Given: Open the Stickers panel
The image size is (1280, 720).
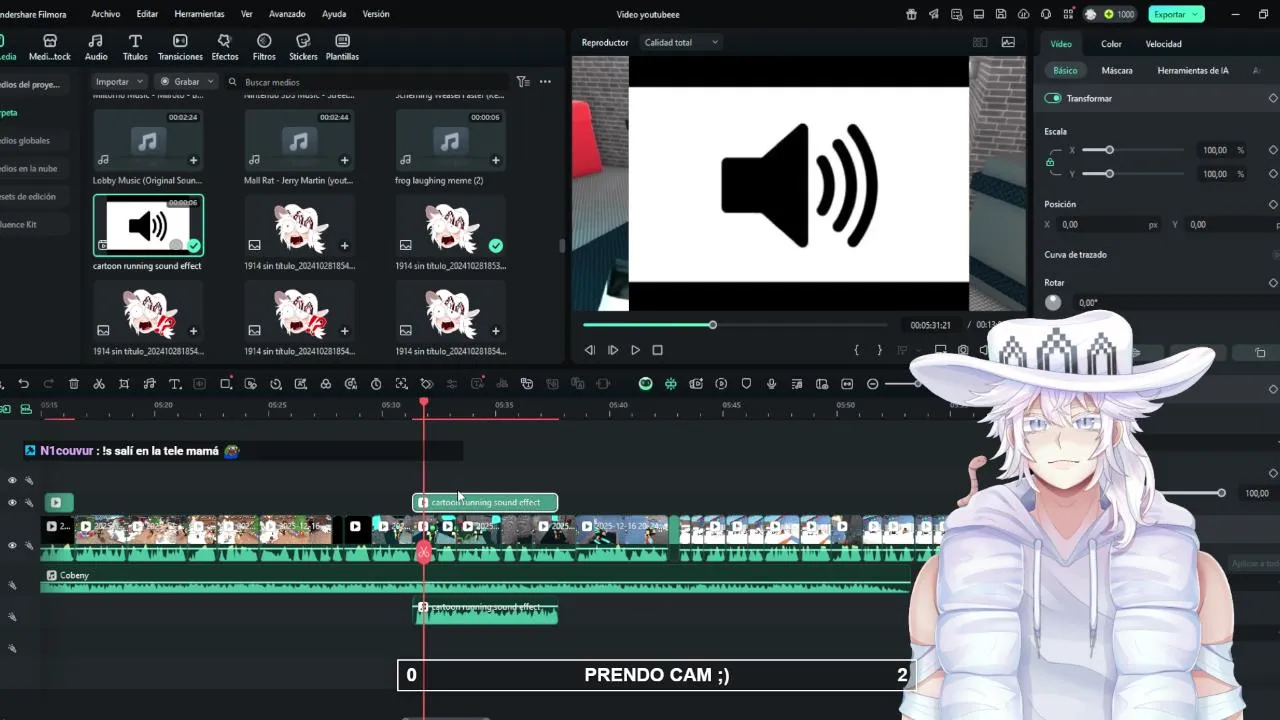Looking at the screenshot, I should [x=303, y=46].
